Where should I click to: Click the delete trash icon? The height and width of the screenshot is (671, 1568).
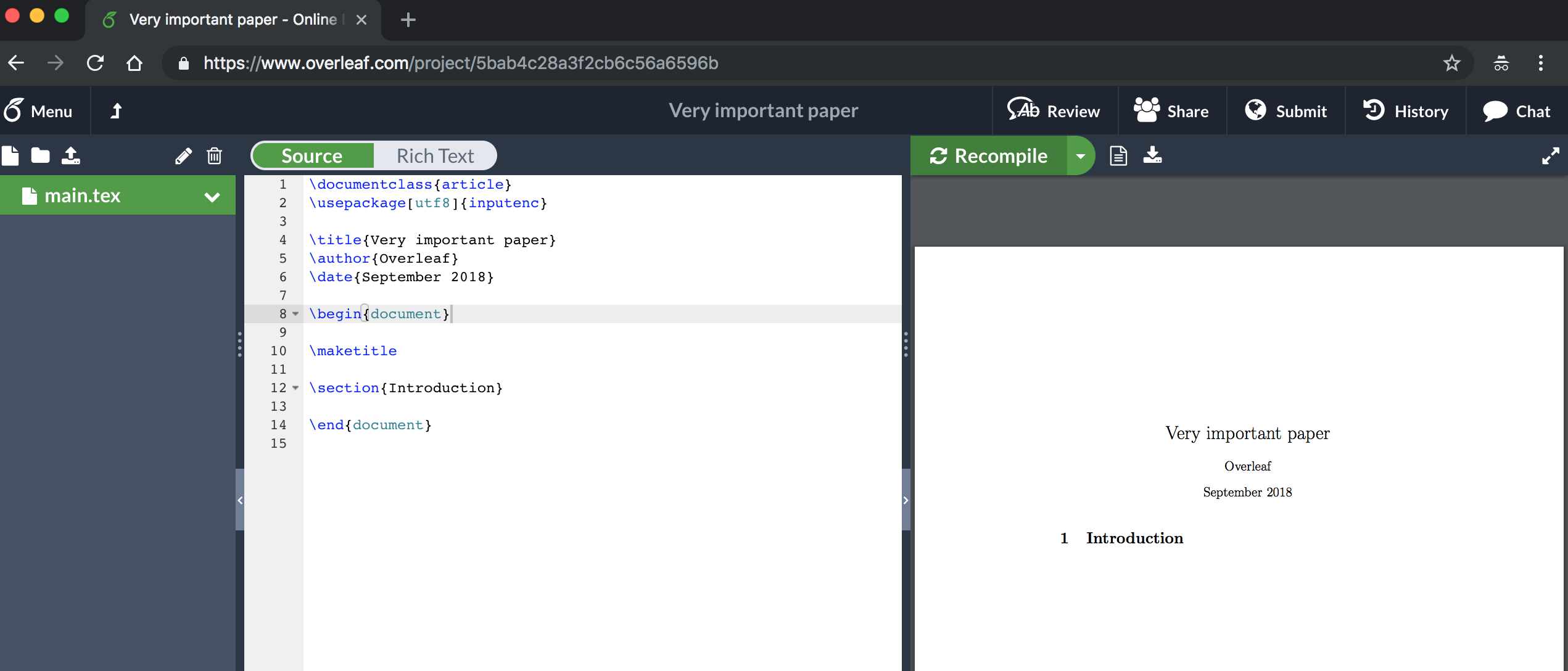coord(214,156)
